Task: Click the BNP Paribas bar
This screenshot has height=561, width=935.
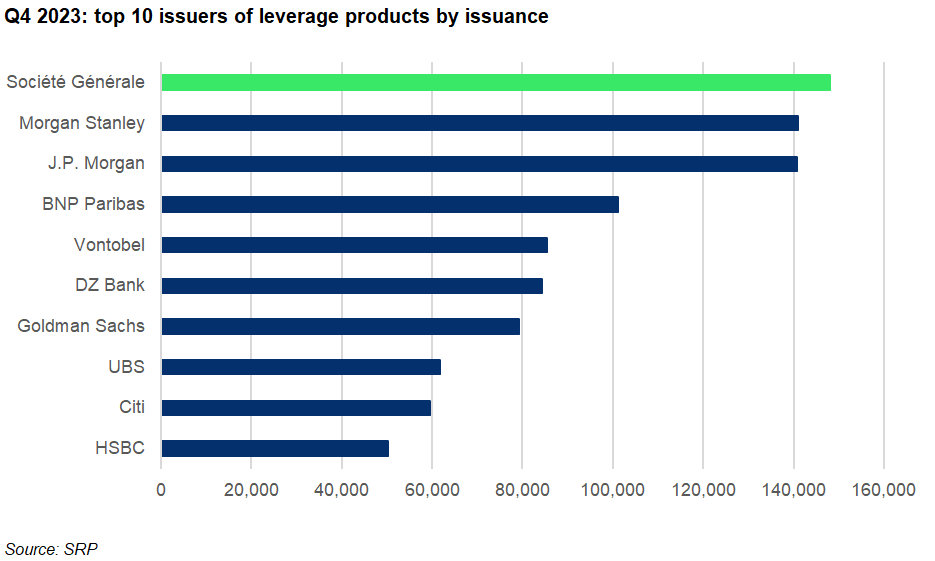Action: (390, 204)
